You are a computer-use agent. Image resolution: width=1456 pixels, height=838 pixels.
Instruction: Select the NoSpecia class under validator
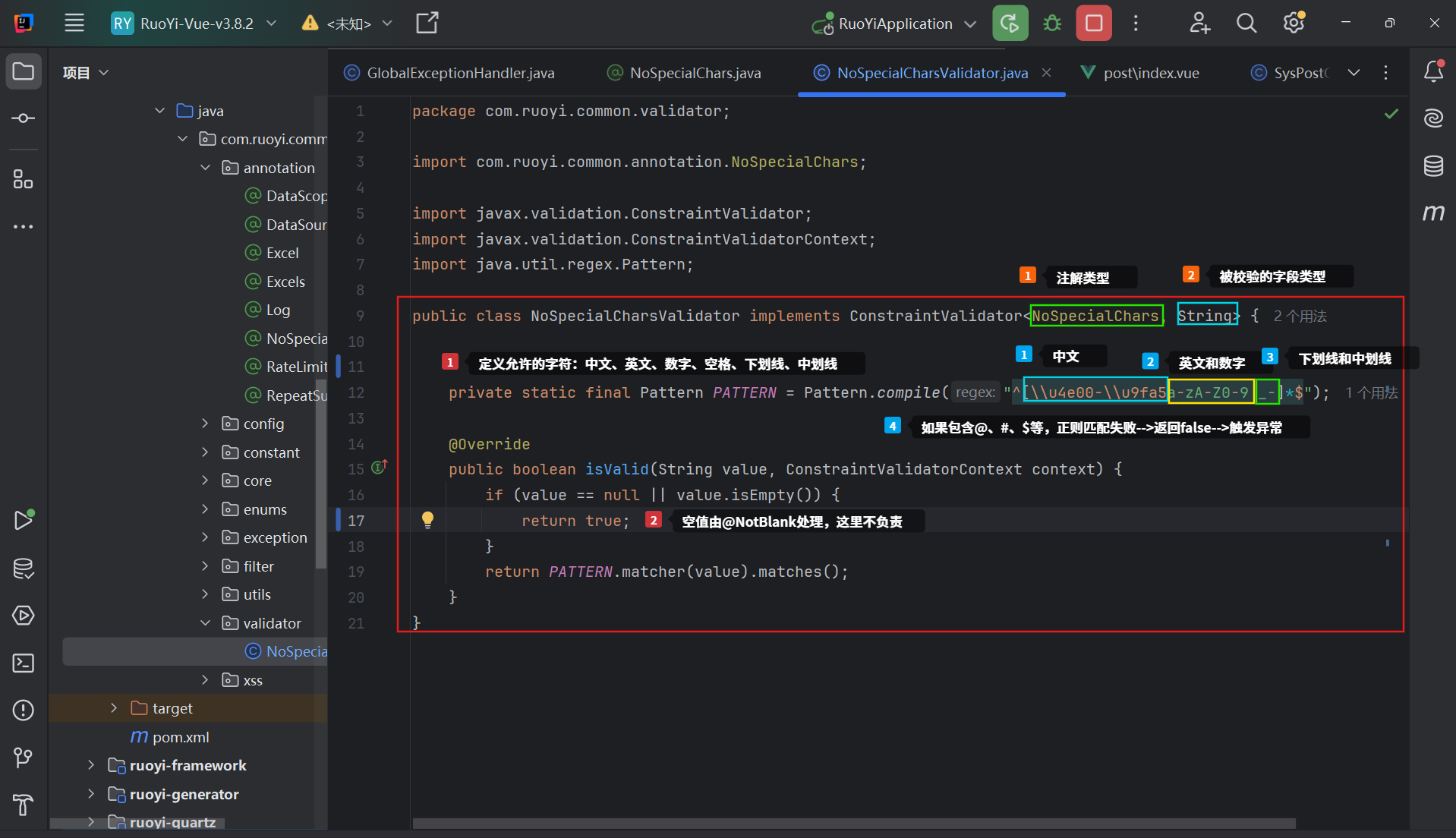[x=286, y=651]
